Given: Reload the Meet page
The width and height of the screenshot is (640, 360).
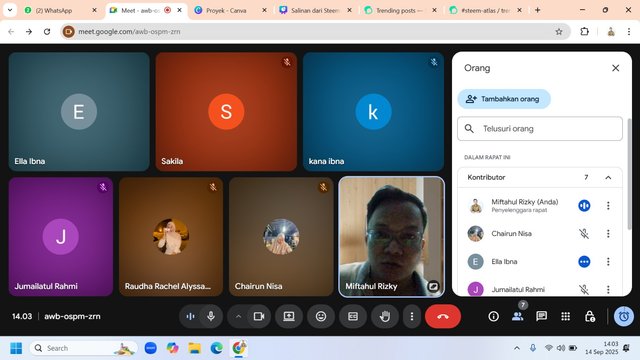Looking at the screenshot, I should coord(47,31).
